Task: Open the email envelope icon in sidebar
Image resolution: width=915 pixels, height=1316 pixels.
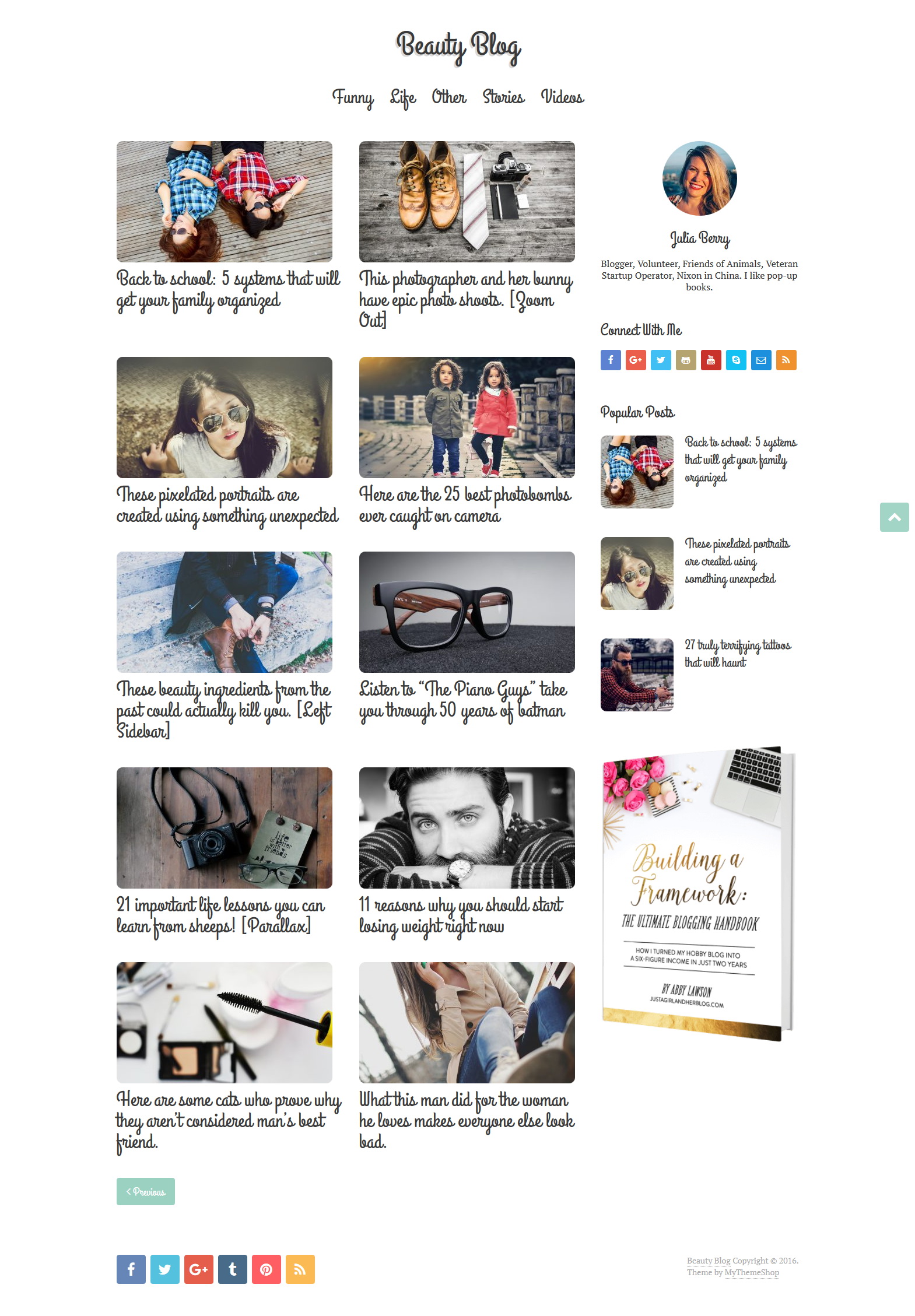Action: click(761, 360)
